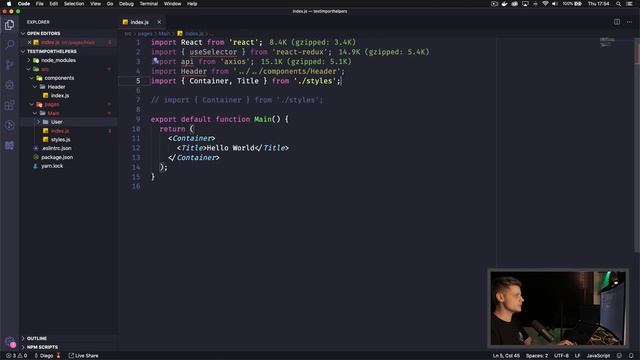Change file encoding UTF-8
Viewport: 640px width, 360px height.
click(x=561, y=356)
